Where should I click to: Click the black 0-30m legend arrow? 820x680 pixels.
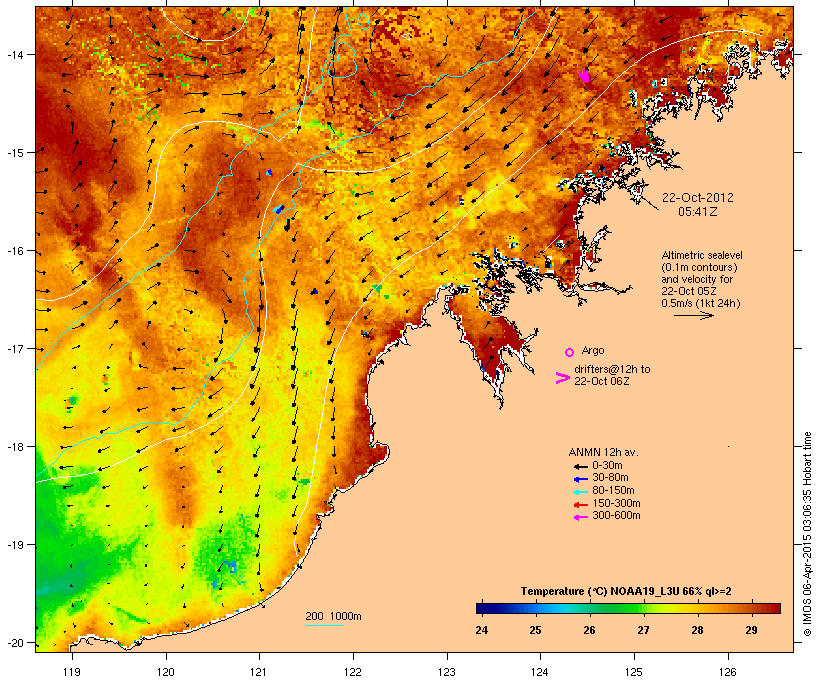point(580,466)
